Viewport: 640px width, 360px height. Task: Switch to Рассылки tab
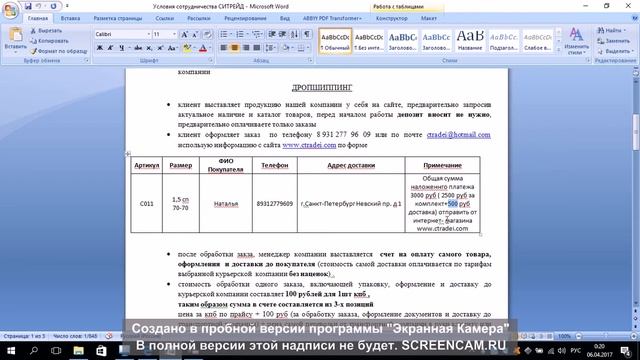(x=198, y=18)
